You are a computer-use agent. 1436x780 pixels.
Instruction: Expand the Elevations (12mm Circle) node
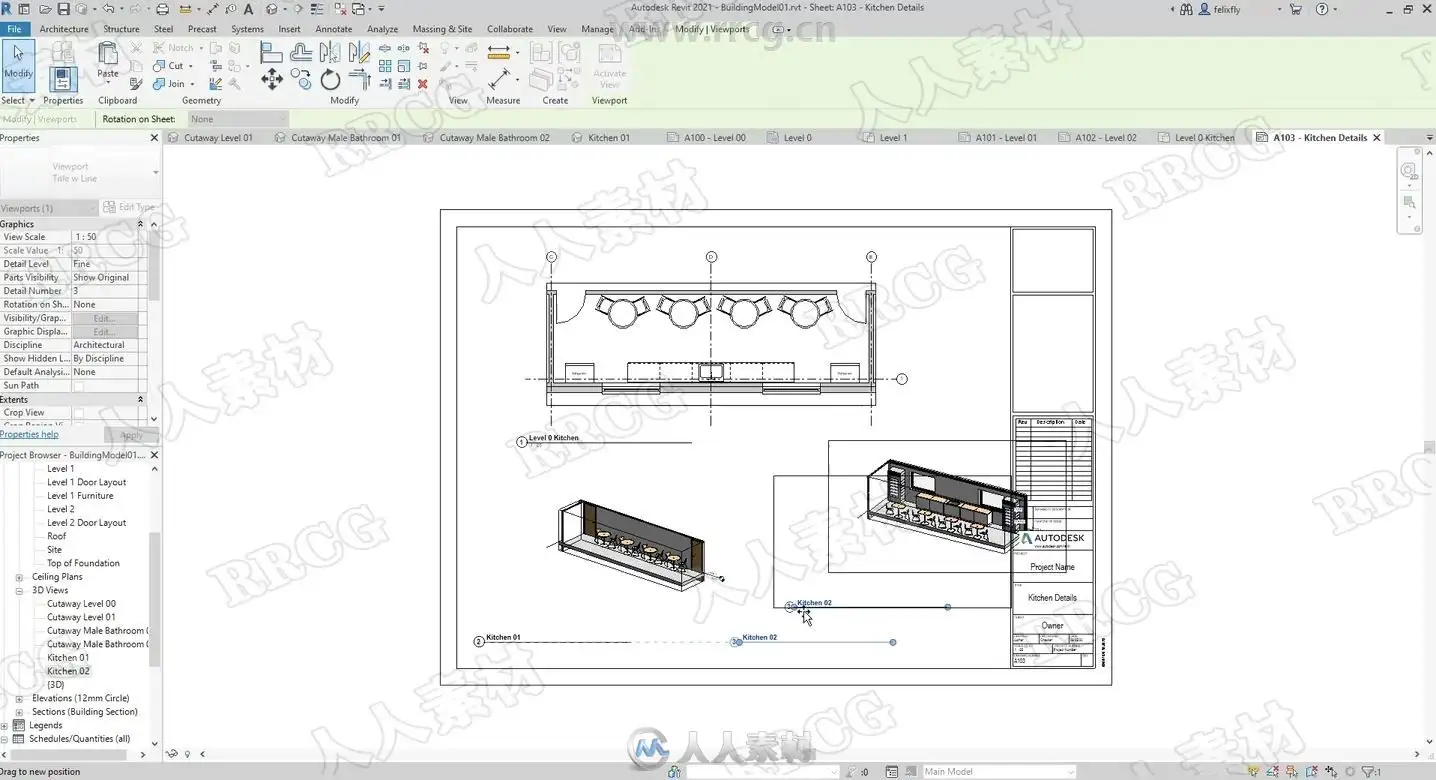click(19, 699)
